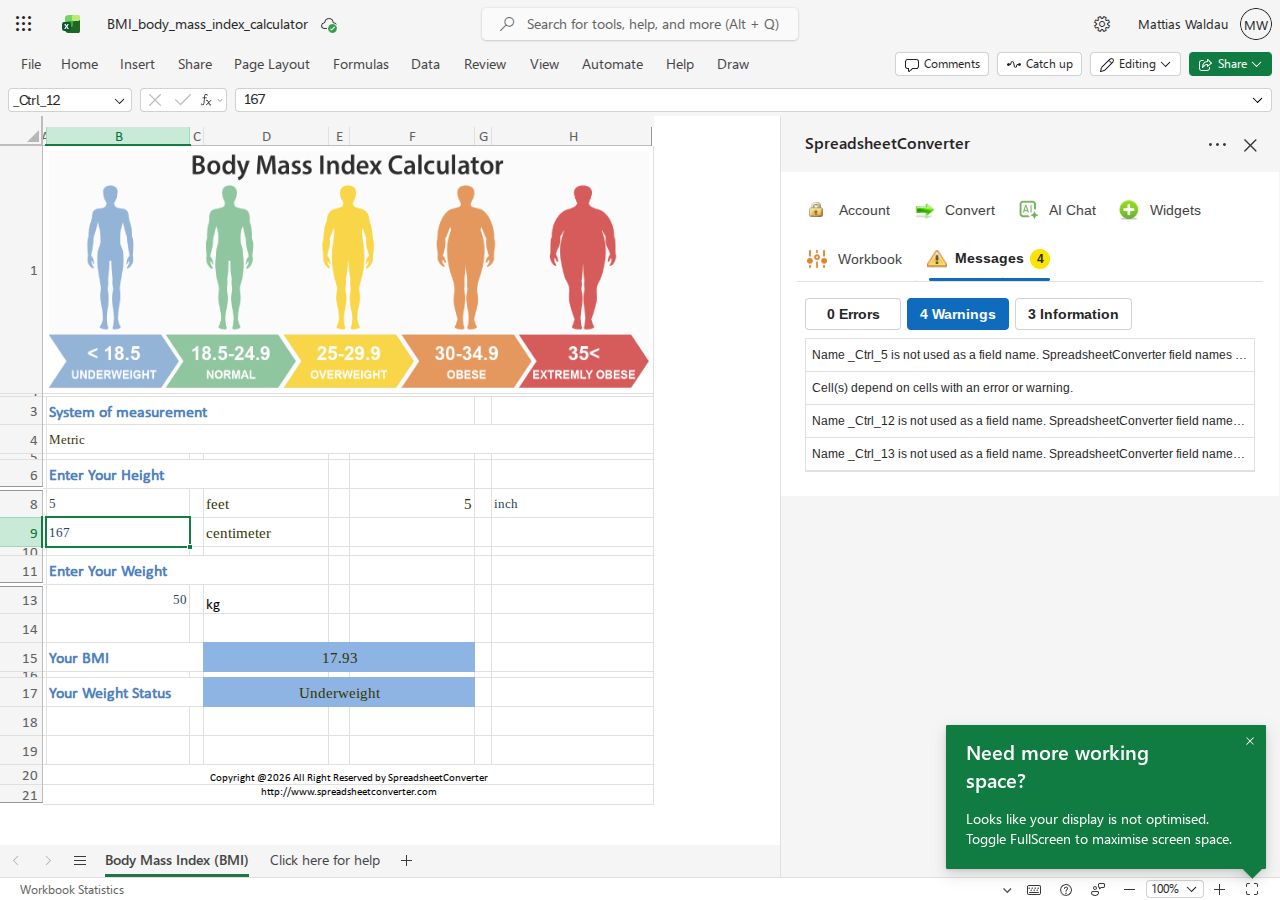Toggle FullScreen view in status bar

1252,889
